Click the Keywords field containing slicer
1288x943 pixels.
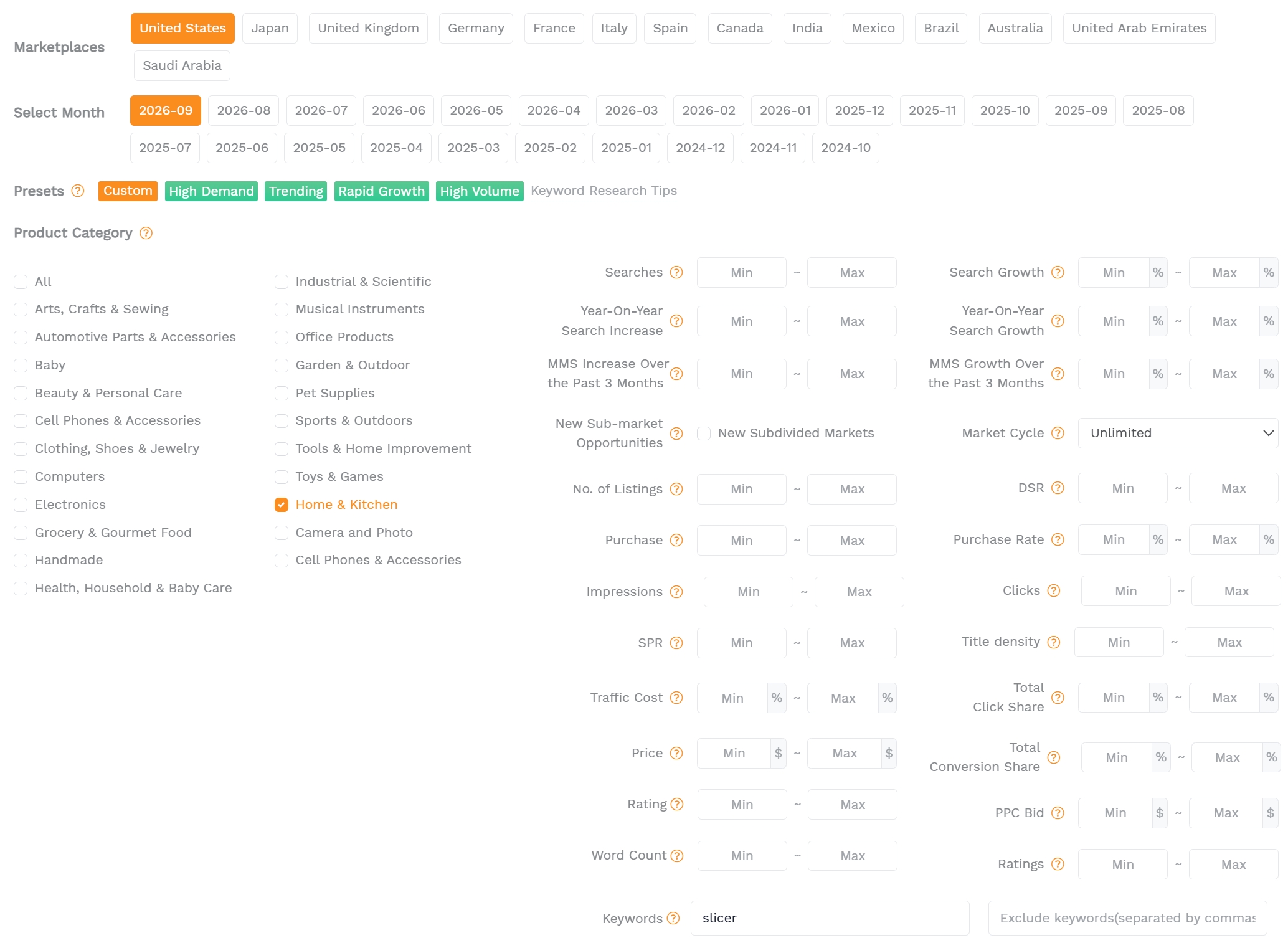click(830, 918)
